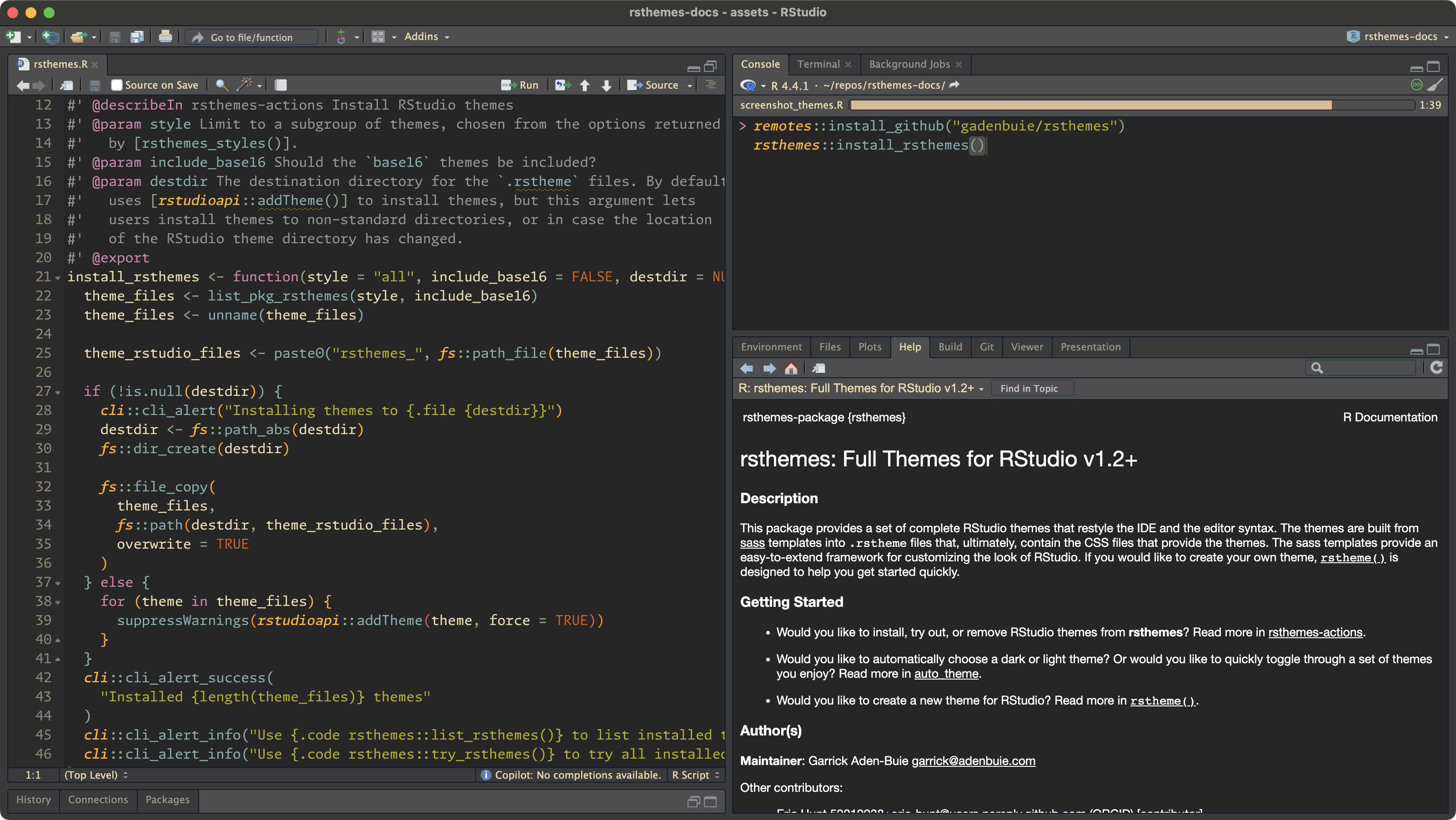Open the rsthemes-docs project dropdown
The width and height of the screenshot is (1456, 820).
point(1400,37)
